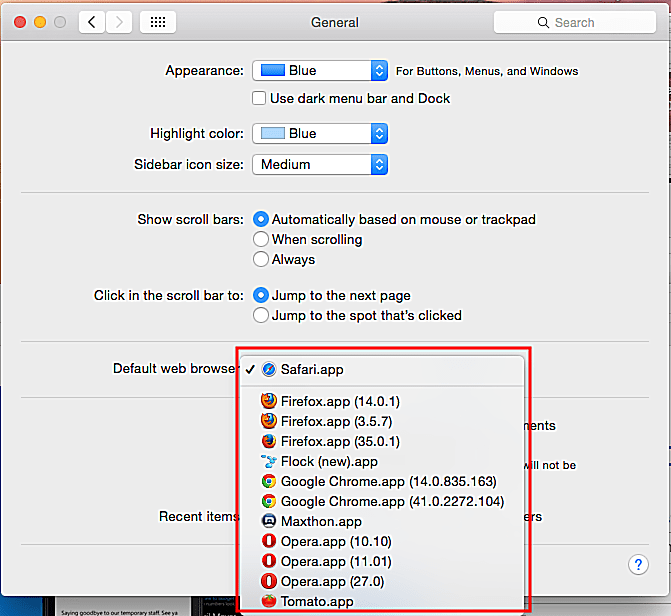The width and height of the screenshot is (671, 616).
Task: Click the blue Appearance color swatch
Action: (x=273, y=70)
